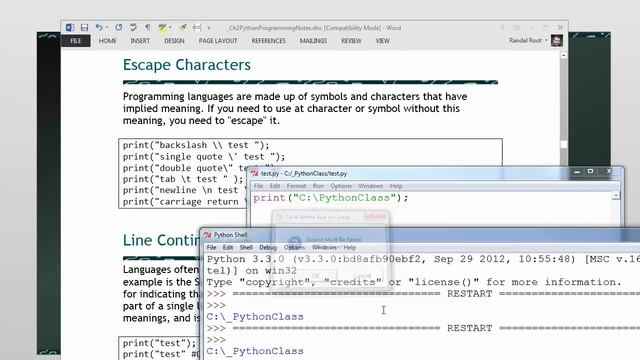Click the print("backslash \\ test ") code line
Viewport: 640px width, 360px height.
196,145
